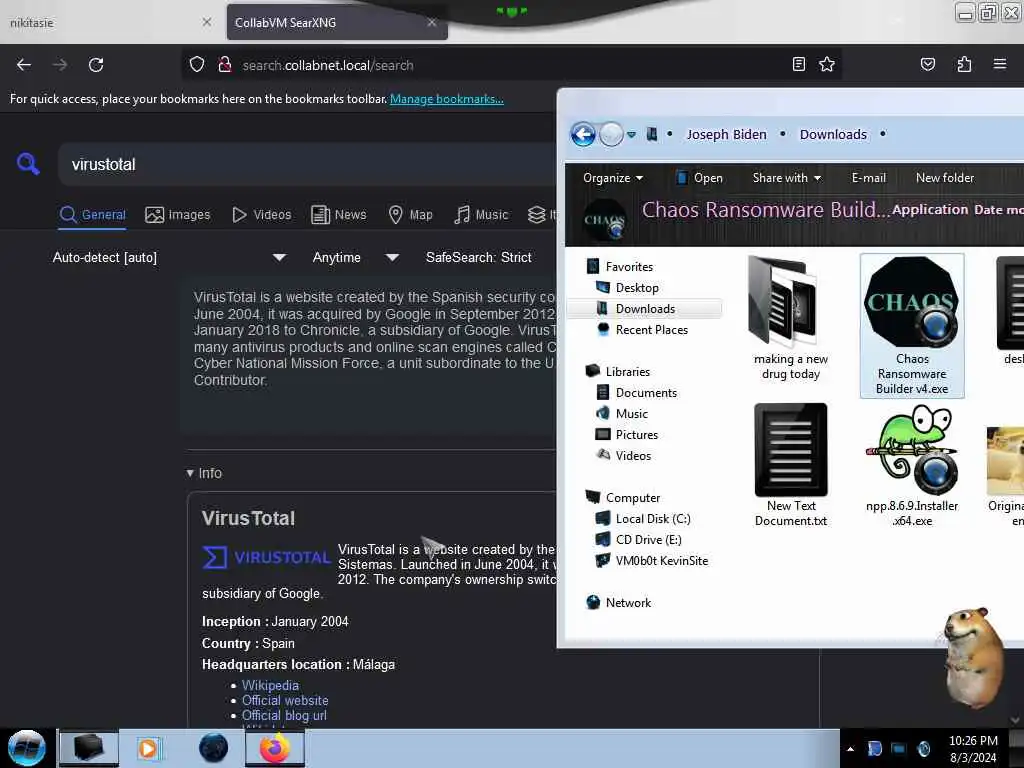Click New folder in Explorer toolbar
The height and width of the screenshot is (768, 1024).
[944, 178]
